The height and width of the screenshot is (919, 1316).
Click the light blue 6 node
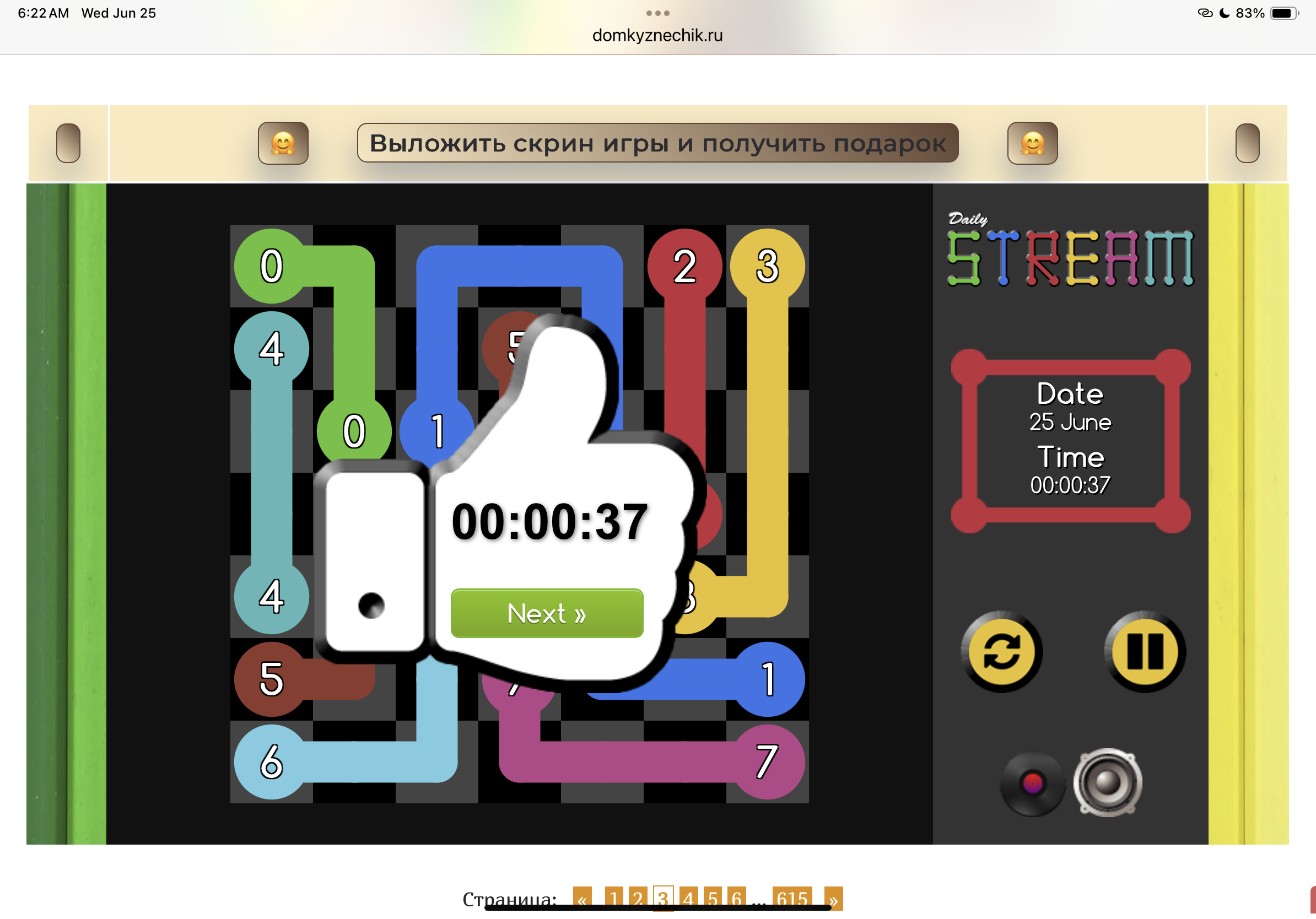[x=272, y=761]
